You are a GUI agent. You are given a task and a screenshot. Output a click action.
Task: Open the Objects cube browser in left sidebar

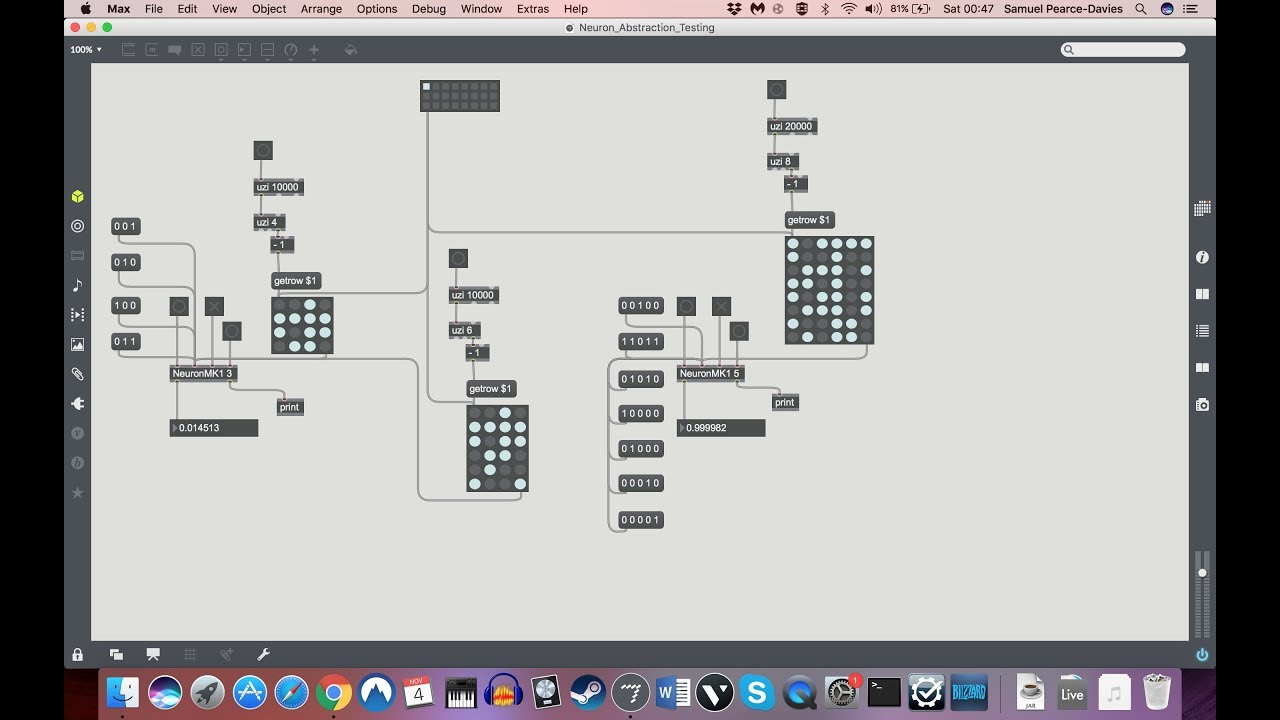click(x=77, y=197)
